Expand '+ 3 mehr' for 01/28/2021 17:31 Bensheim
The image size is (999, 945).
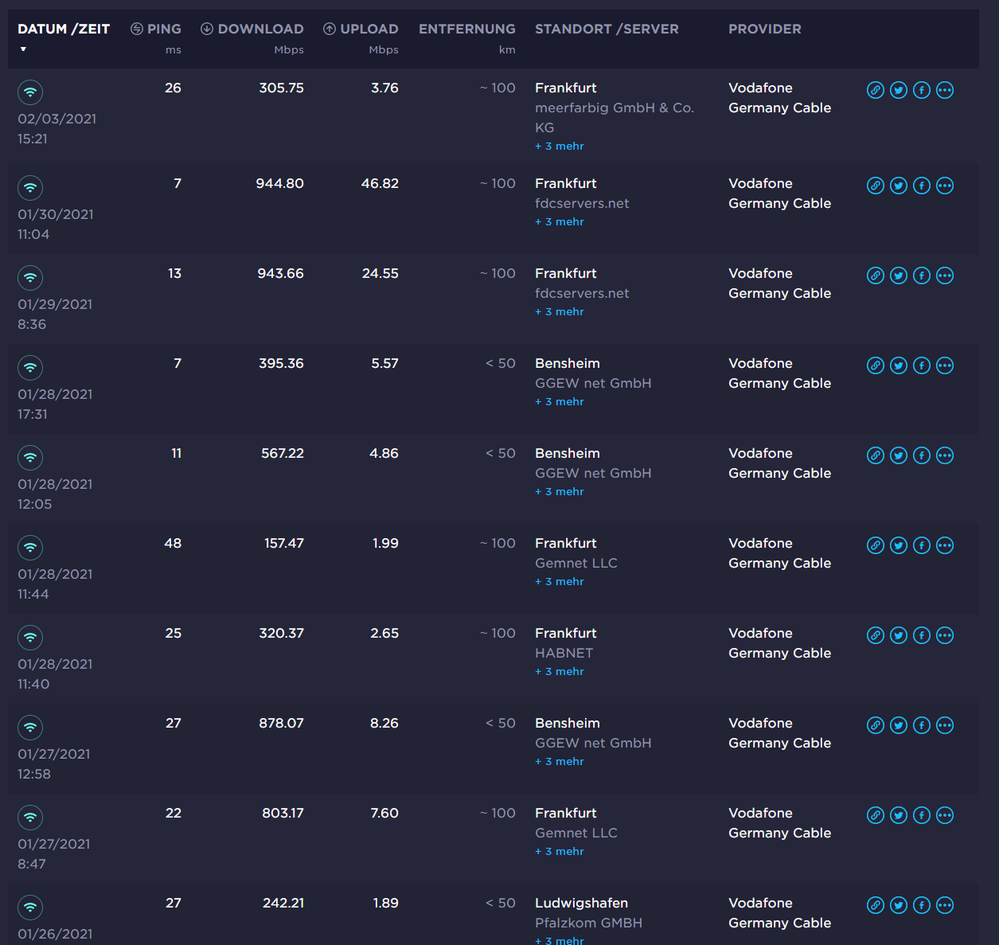click(x=559, y=401)
